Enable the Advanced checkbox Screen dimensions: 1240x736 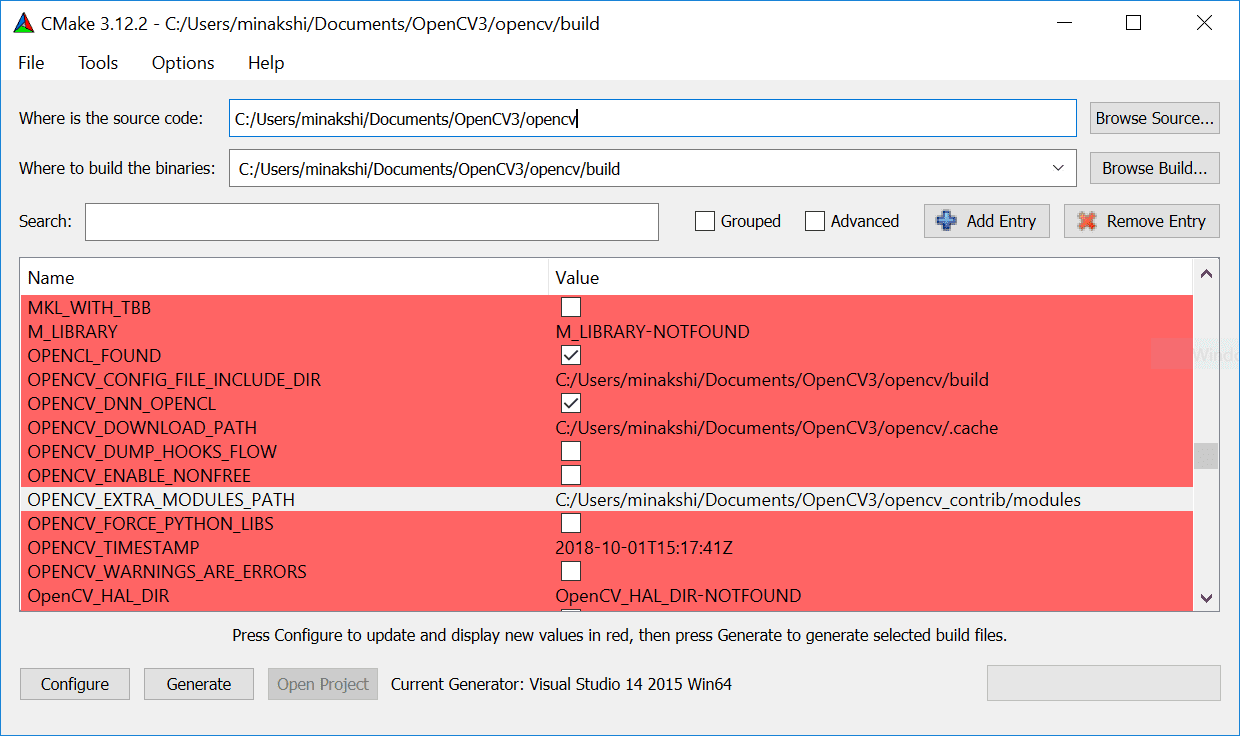815,221
